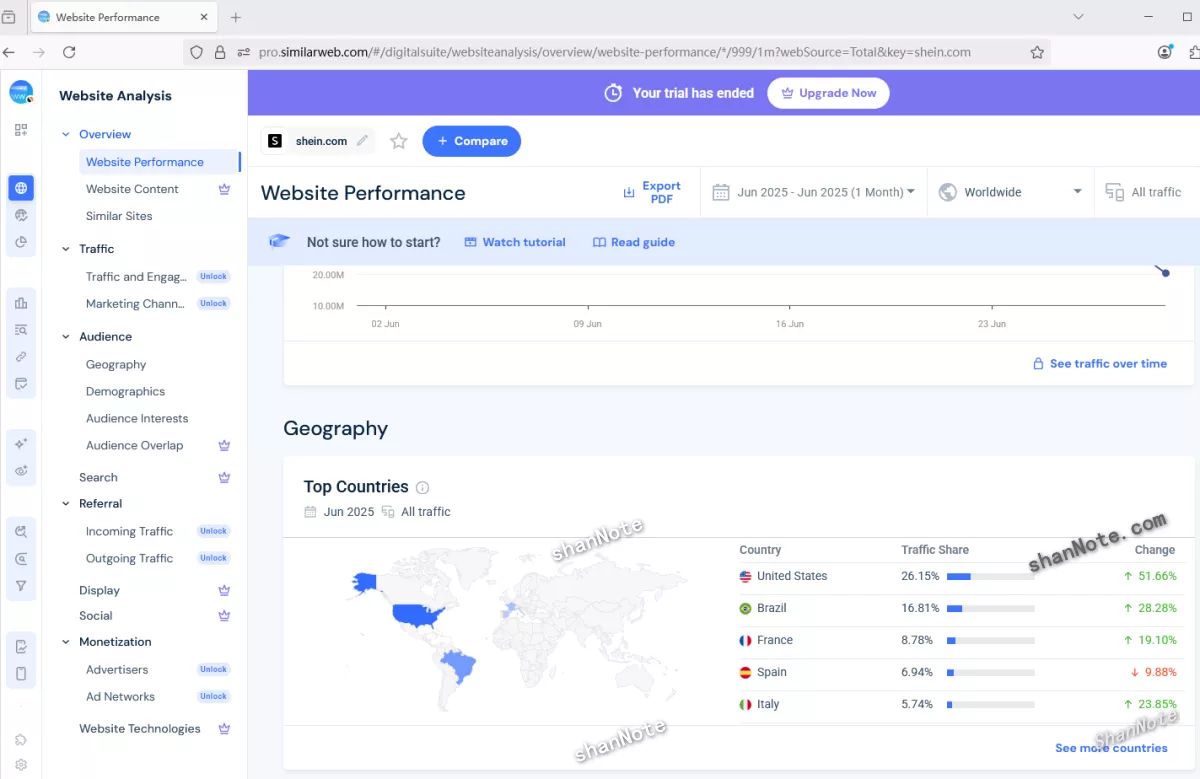Click the crown icon next to Search
1200x779 pixels.
225,478
